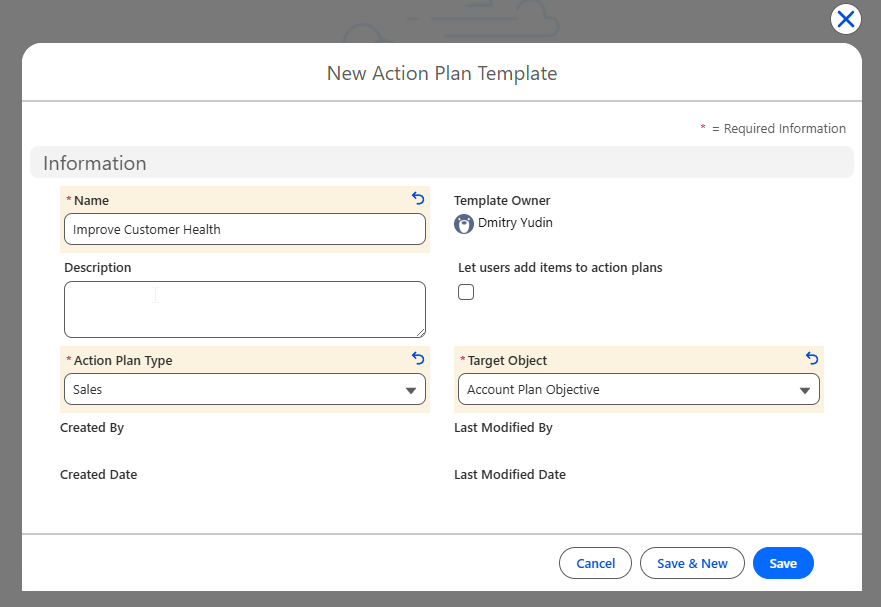Click the owner name Dmitry Yudin
Image resolution: width=881 pixels, height=607 pixels.
[515, 223]
